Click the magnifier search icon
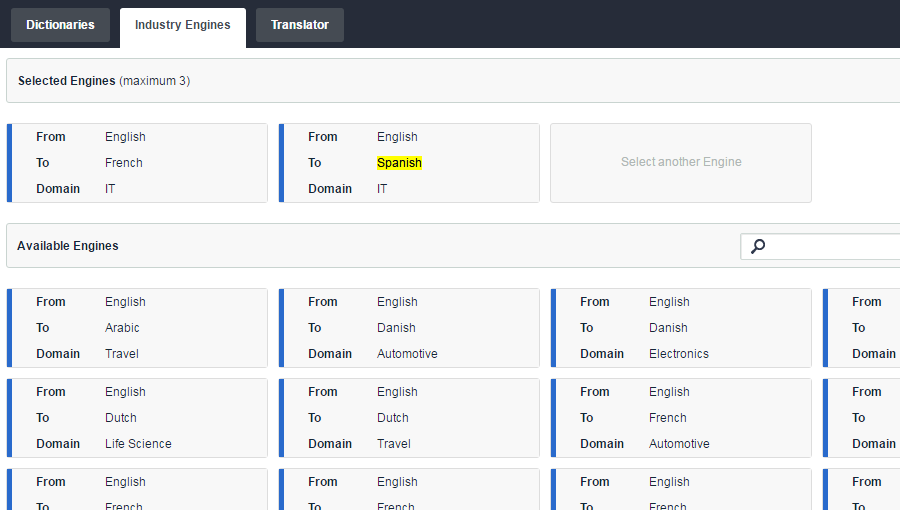Viewport: 900px width, 510px height. pos(758,246)
